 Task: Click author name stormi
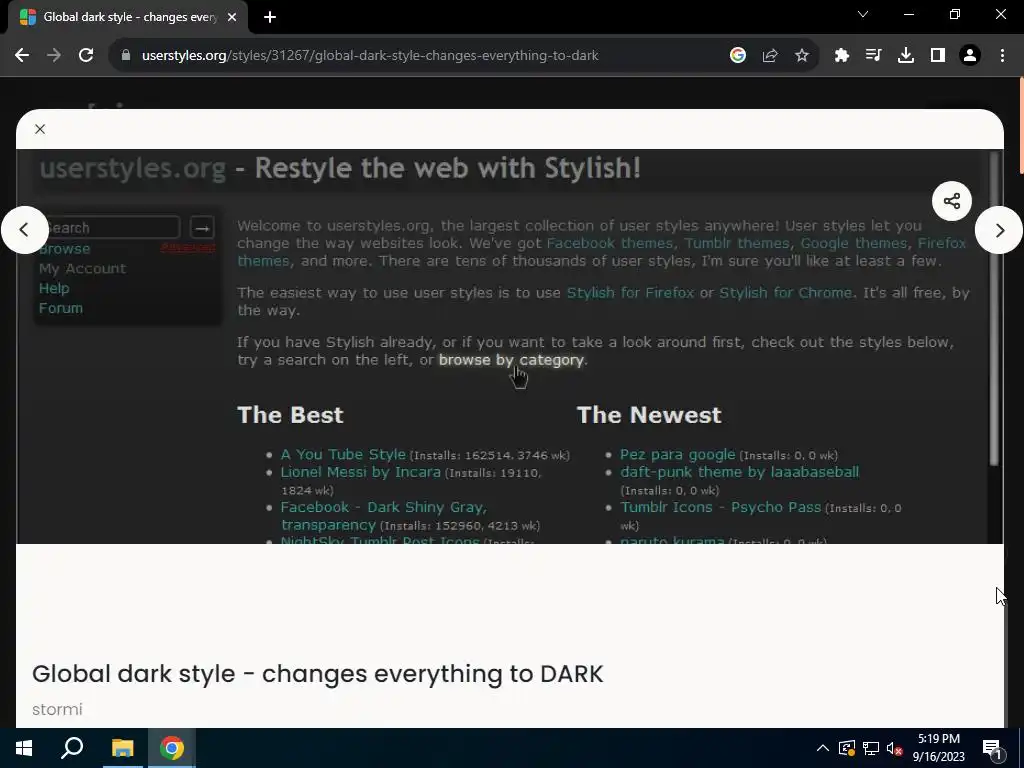point(57,709)
